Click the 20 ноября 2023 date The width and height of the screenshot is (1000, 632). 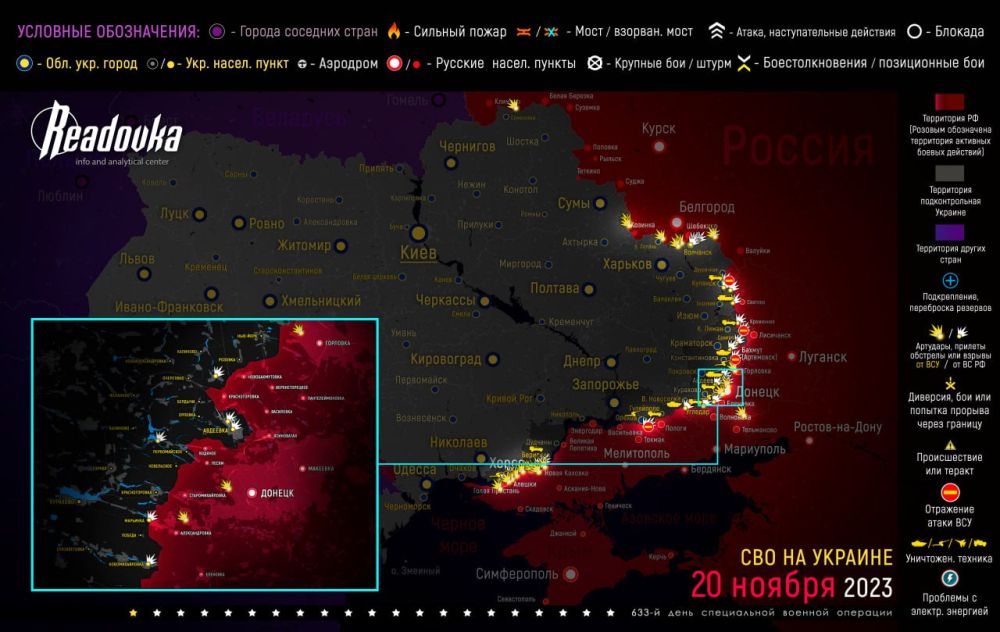pos(791,585)
